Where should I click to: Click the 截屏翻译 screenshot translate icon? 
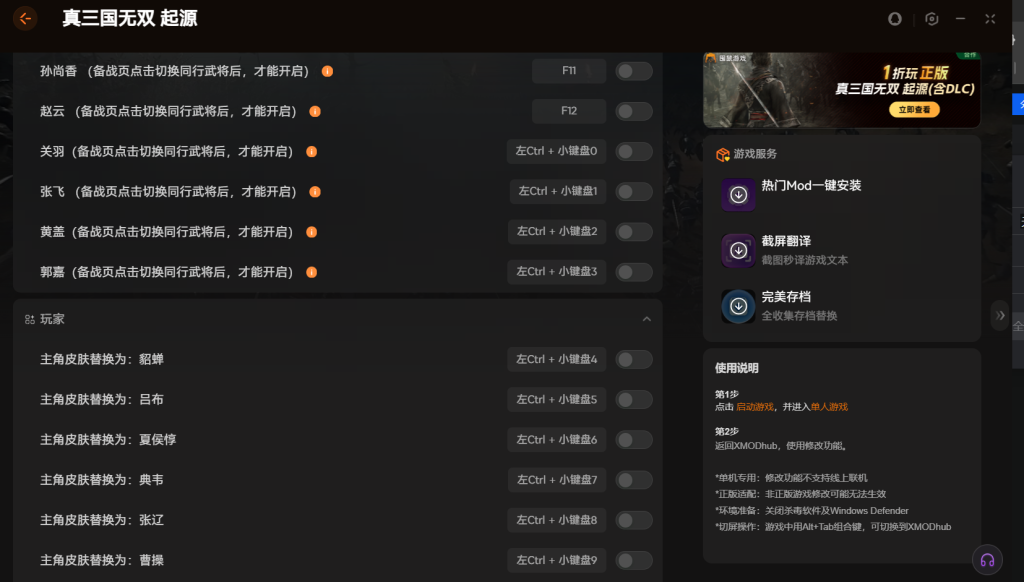(x=738, y=250)
